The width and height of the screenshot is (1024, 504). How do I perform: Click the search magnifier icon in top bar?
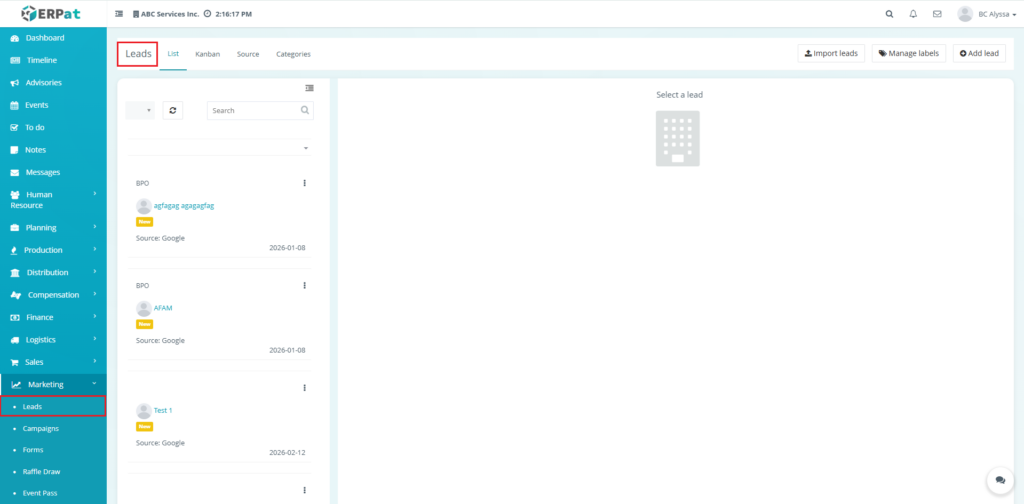[x=890, y=14]
